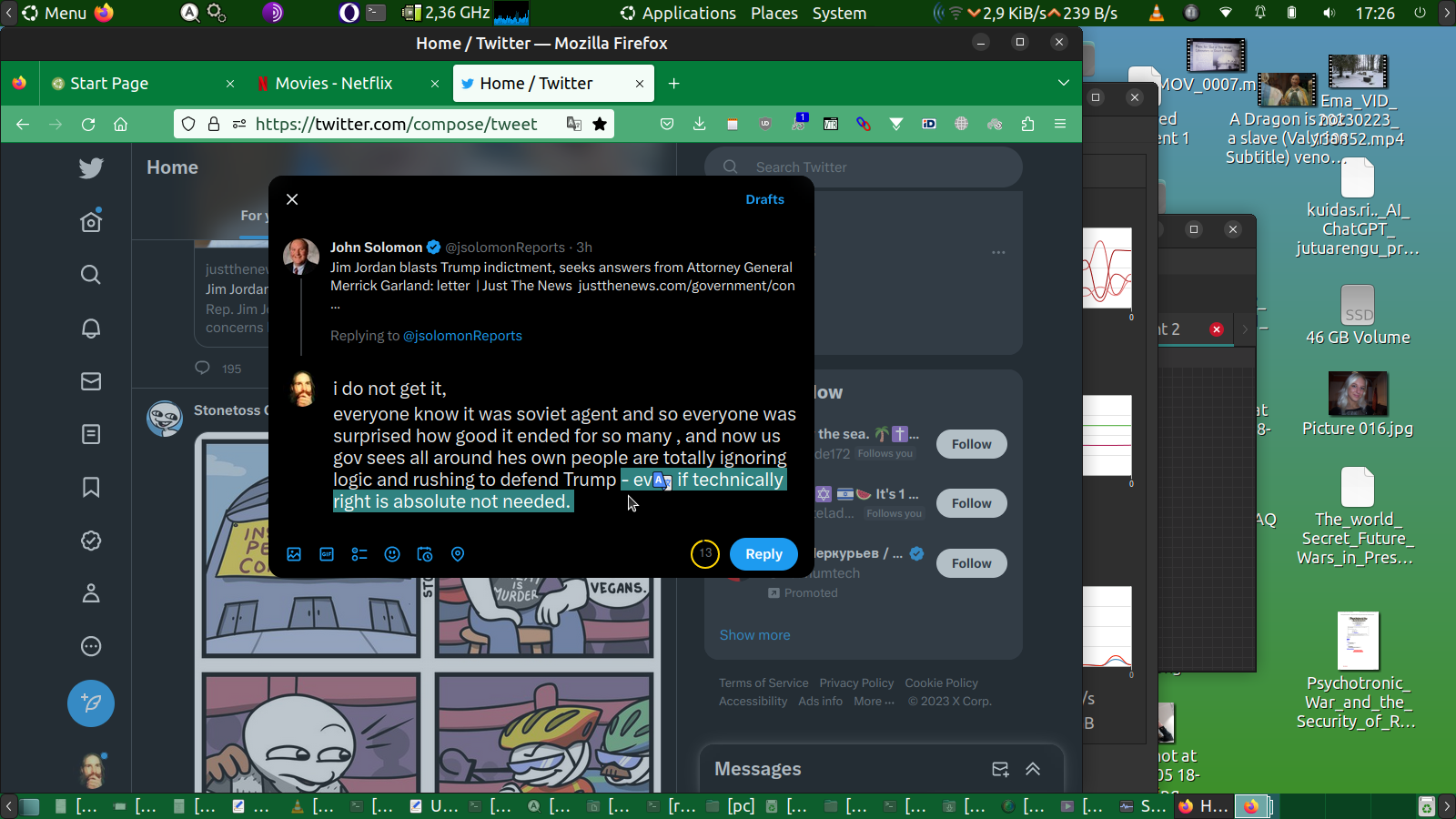Show more who-to-follow suggestions

[754, 635]
